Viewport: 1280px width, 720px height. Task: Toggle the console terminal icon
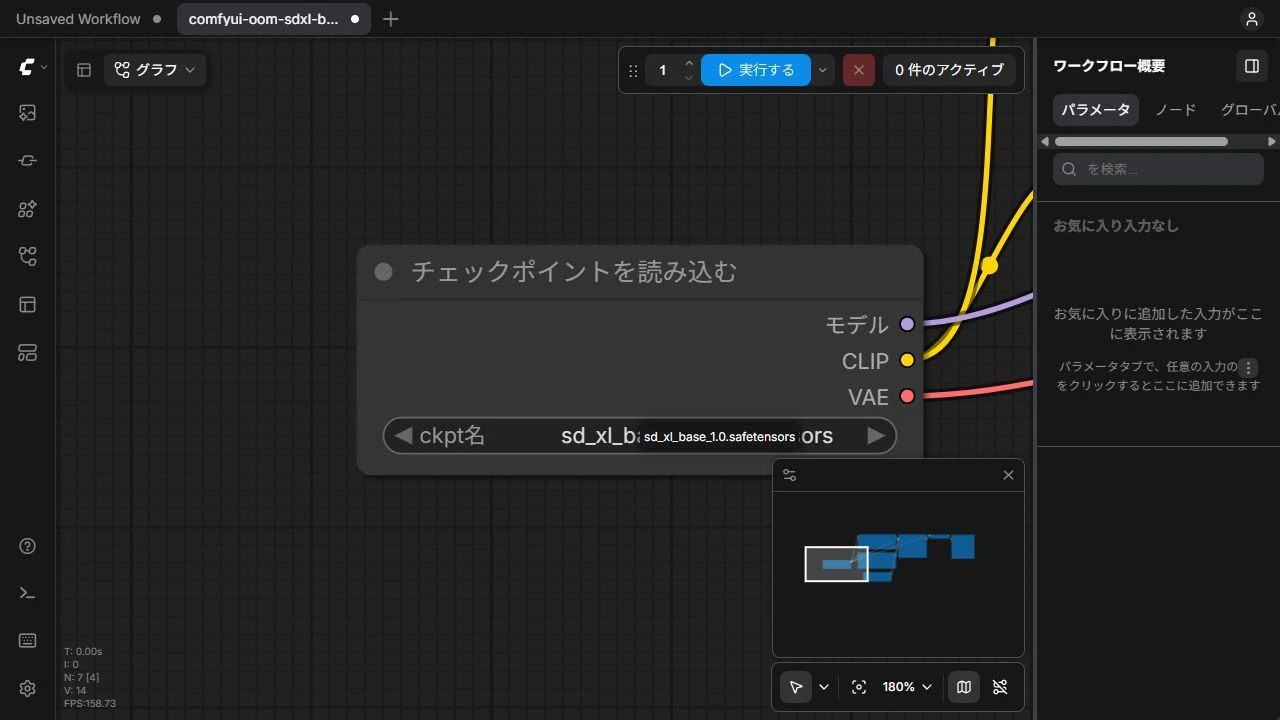pos(28,593)
